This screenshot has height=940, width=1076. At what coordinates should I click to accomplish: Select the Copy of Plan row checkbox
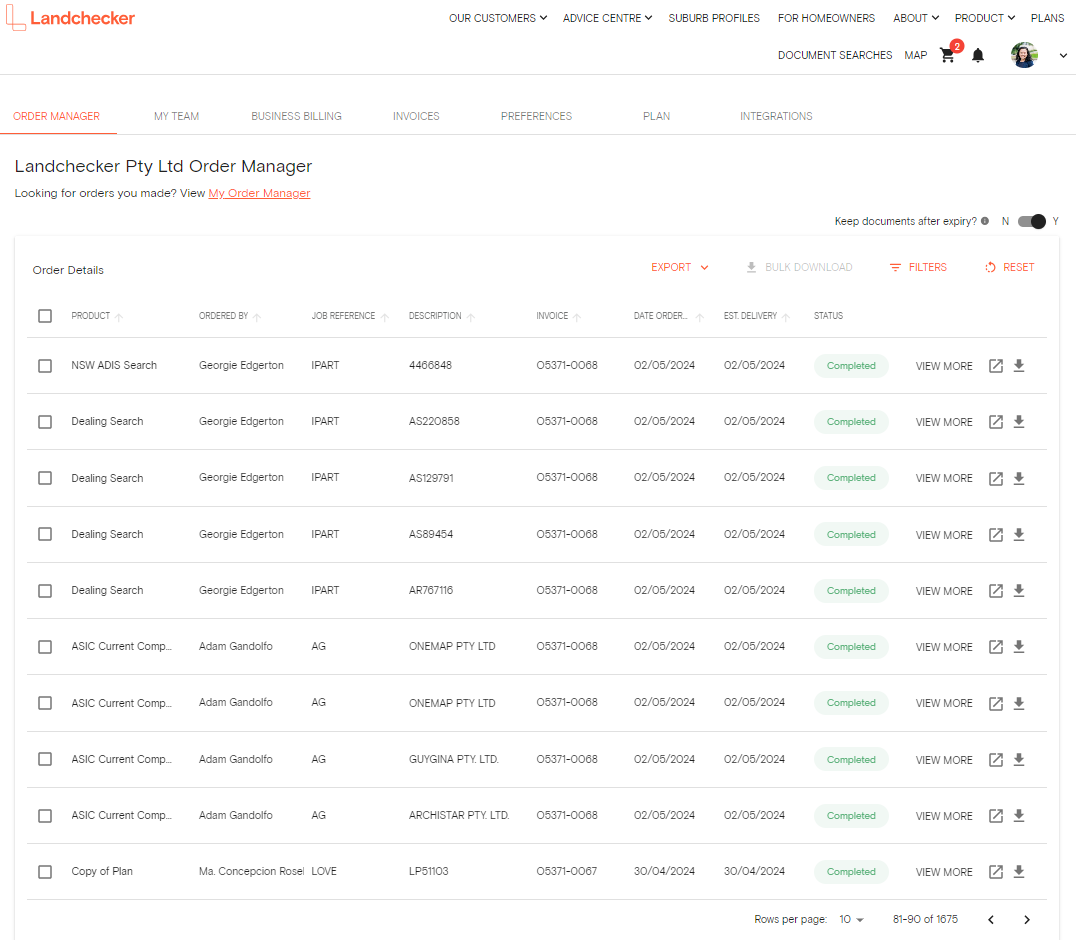click(x=45, y=872)
